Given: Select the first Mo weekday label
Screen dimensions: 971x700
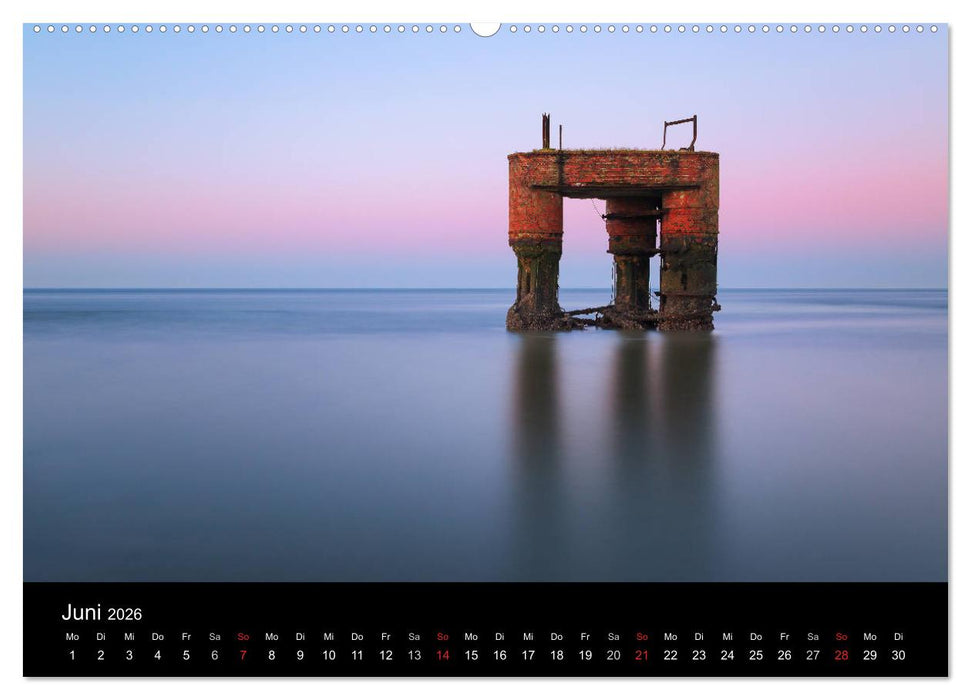Looking at the screenshot, I should pos(70,636).
